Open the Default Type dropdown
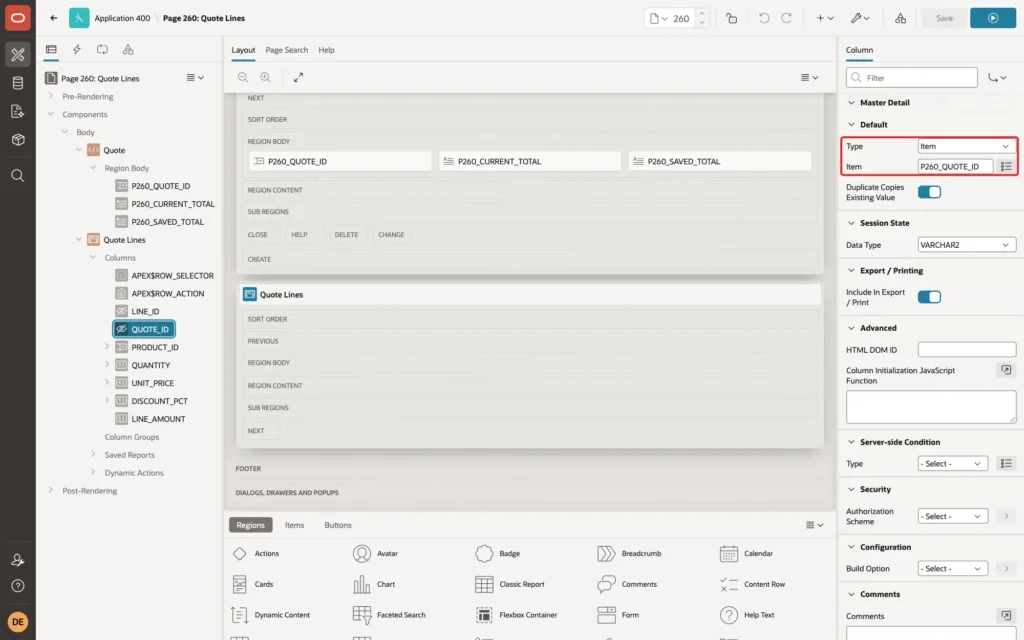Viewport: 1024px width, 640px height. (967, 146)
